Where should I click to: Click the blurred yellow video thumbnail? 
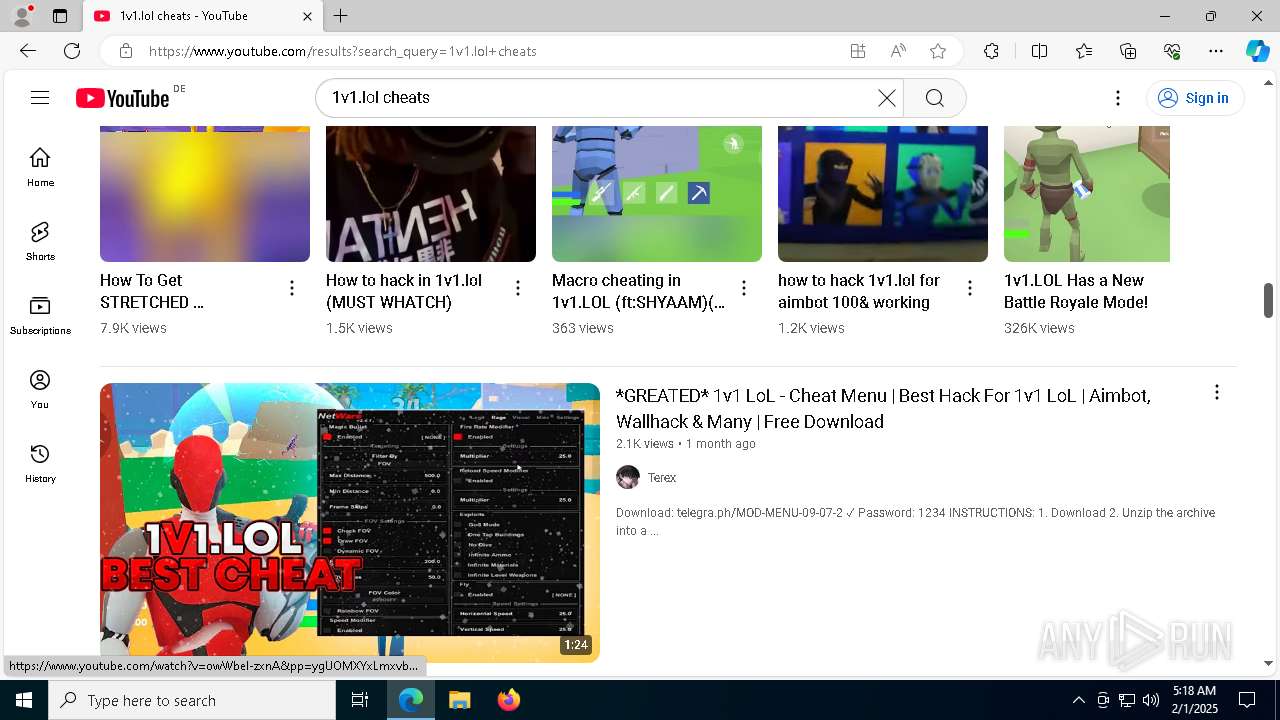coord(205,194)
